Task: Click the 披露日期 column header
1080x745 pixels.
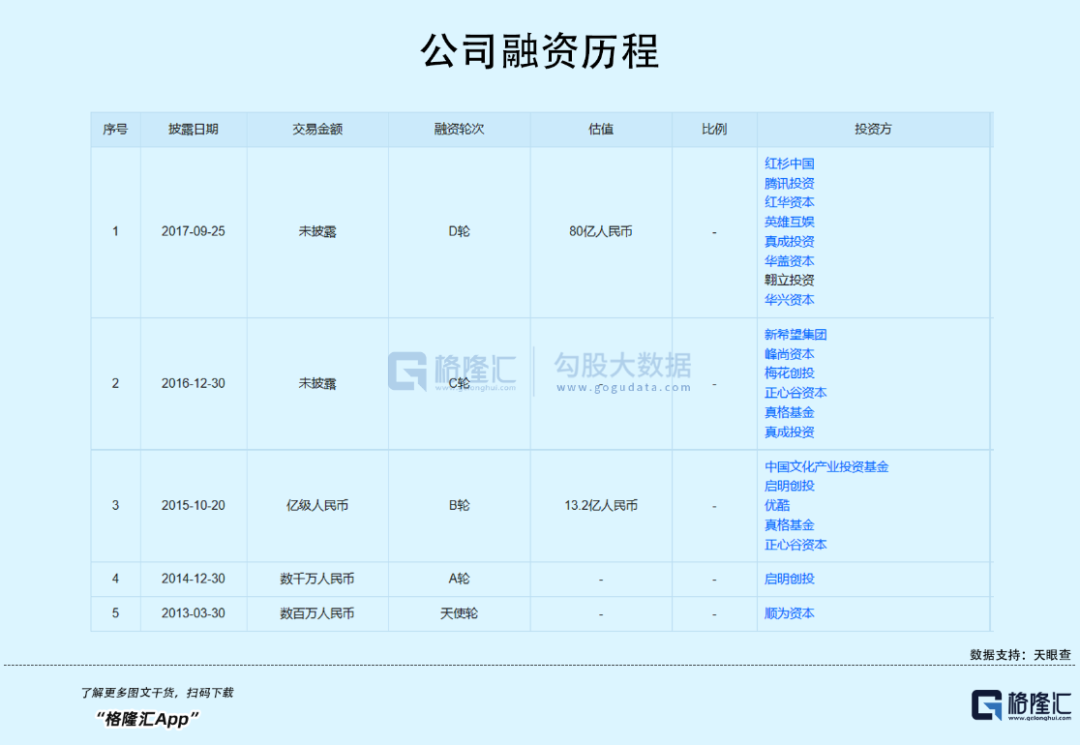Action: 193,129
